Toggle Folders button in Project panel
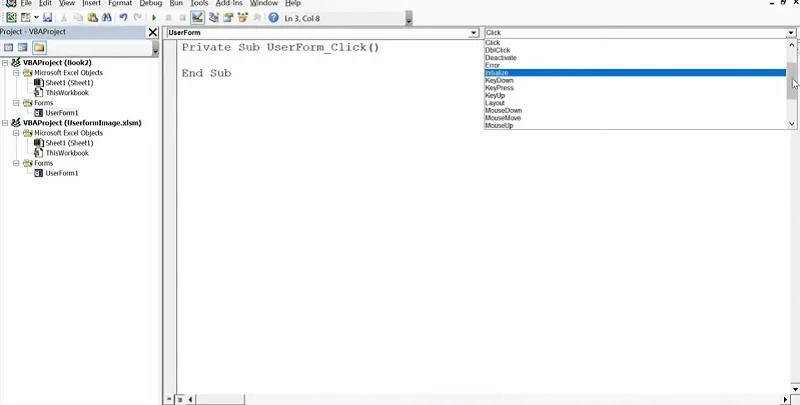The height and width of the screenshot is (405, 800). point(39,47)
